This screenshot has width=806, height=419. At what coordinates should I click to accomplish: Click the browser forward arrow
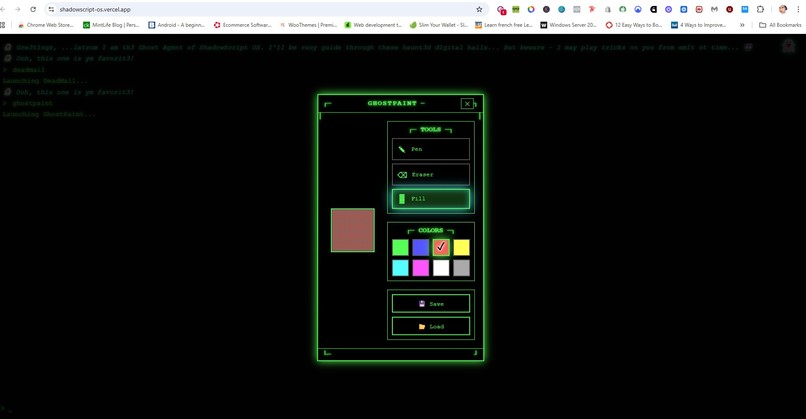tap(17, 9)
